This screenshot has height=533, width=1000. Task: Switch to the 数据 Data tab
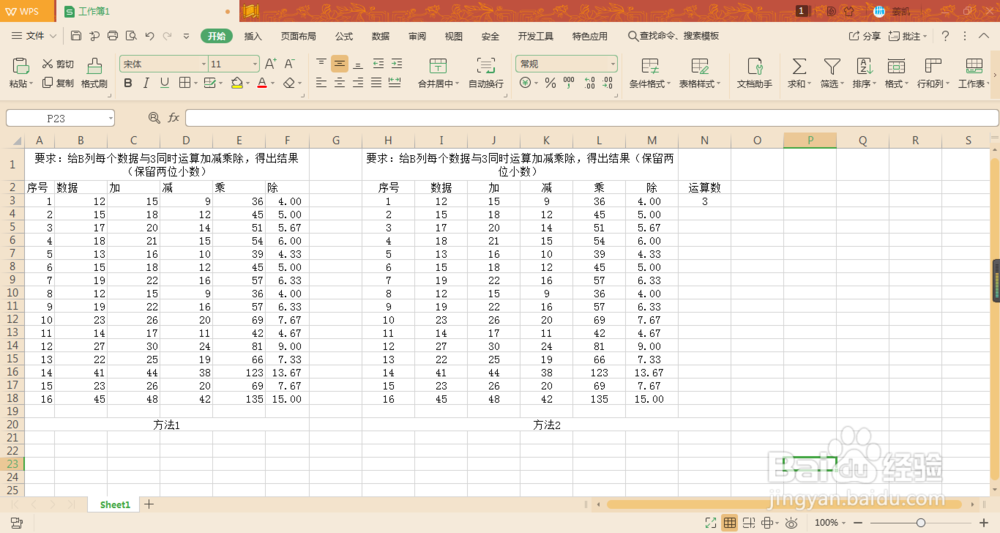380,36
